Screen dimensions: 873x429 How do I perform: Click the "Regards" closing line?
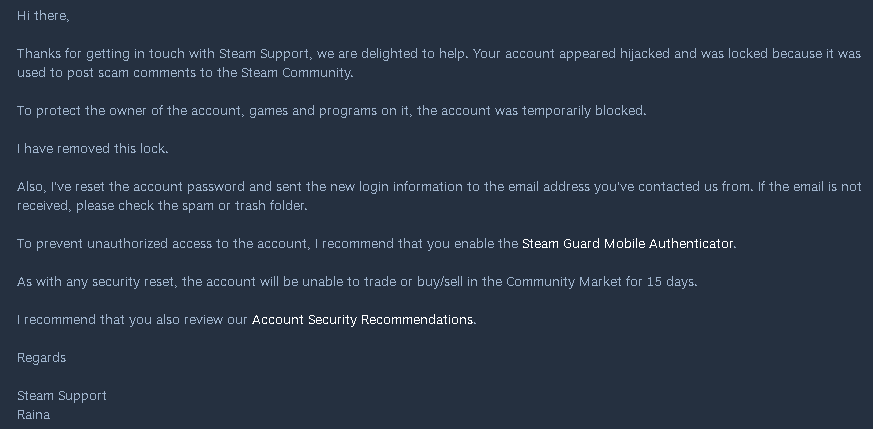(x=41, y=357)
